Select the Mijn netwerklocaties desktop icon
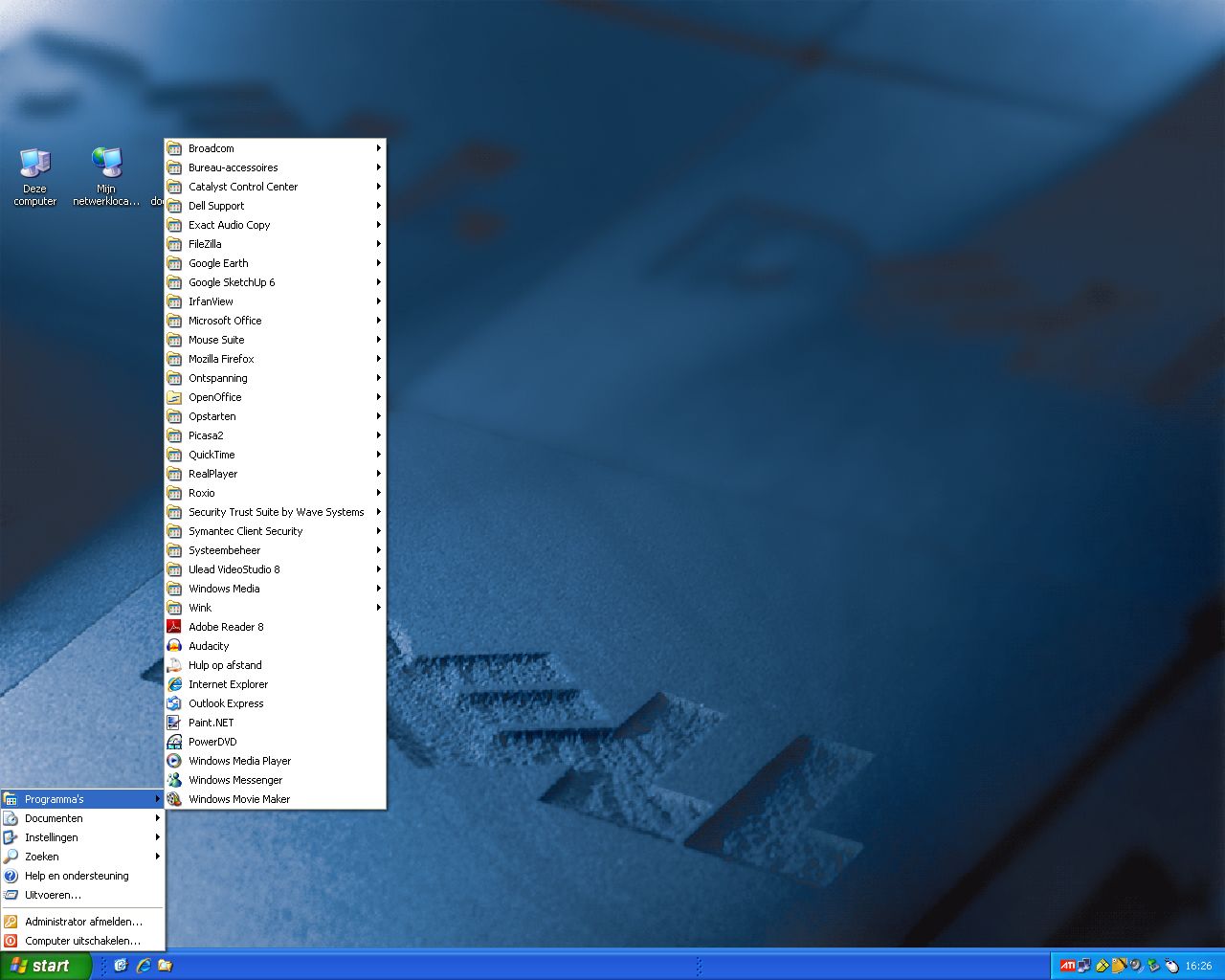Image resolution: width=1225 pixels, height=980 pixels. tap(106, 177)
